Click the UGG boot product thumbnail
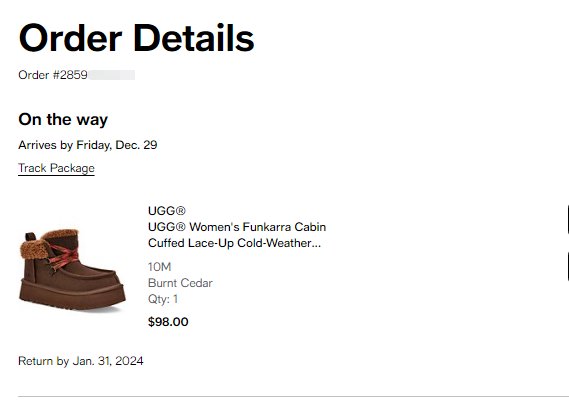This screenshot has width=569, height=405. (x=72, y=269)
